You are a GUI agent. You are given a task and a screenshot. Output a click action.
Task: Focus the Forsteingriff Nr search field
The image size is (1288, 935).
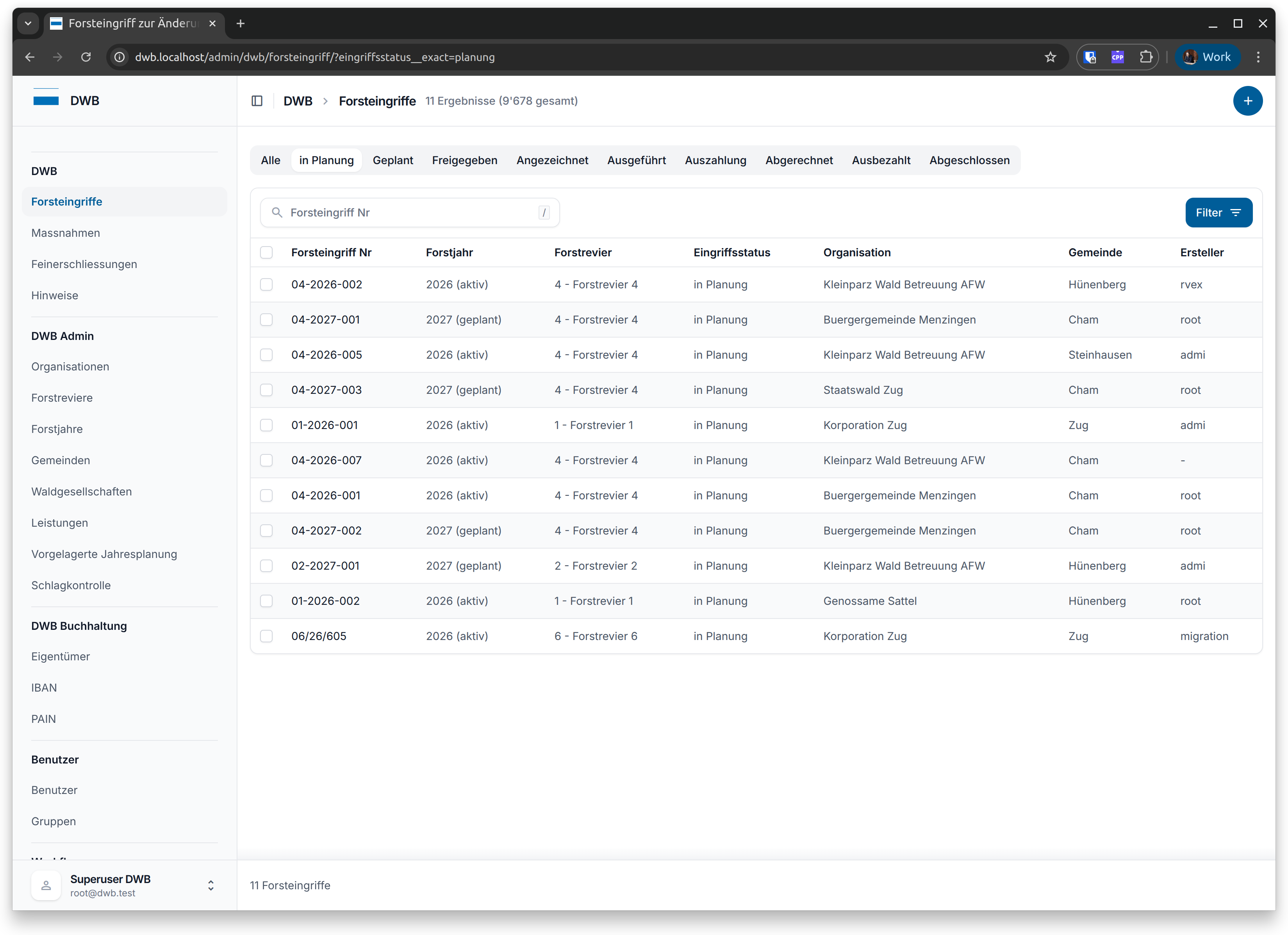point(409,213)
